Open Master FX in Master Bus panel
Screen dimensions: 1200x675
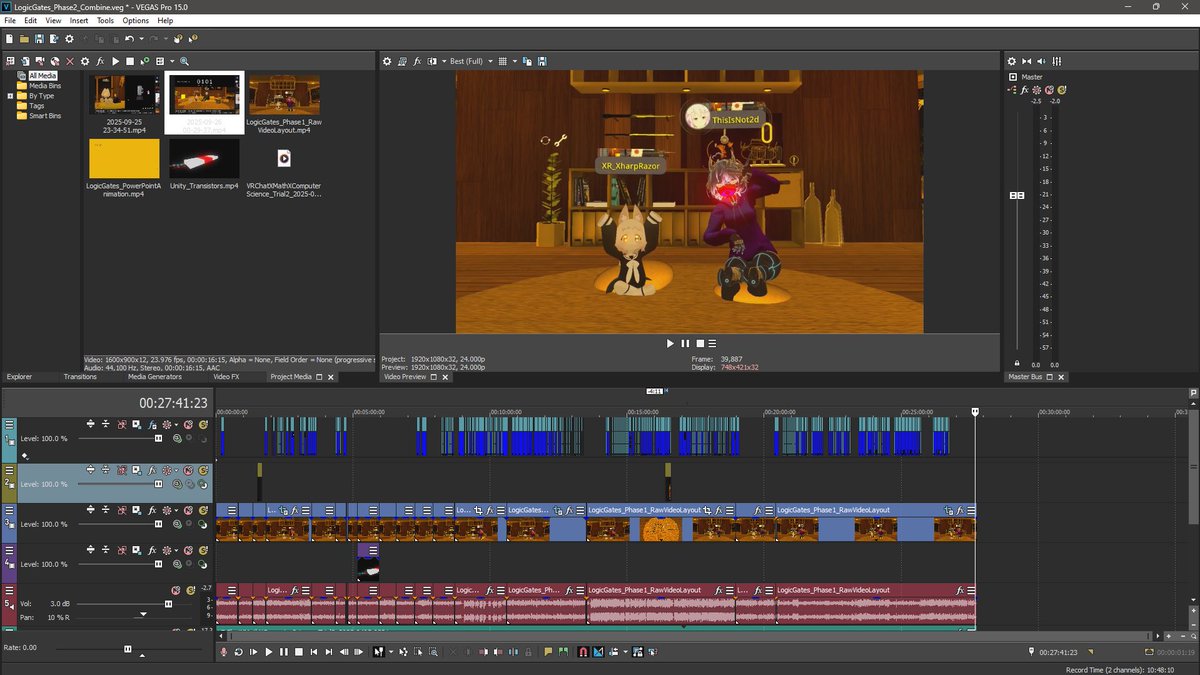1024,89
